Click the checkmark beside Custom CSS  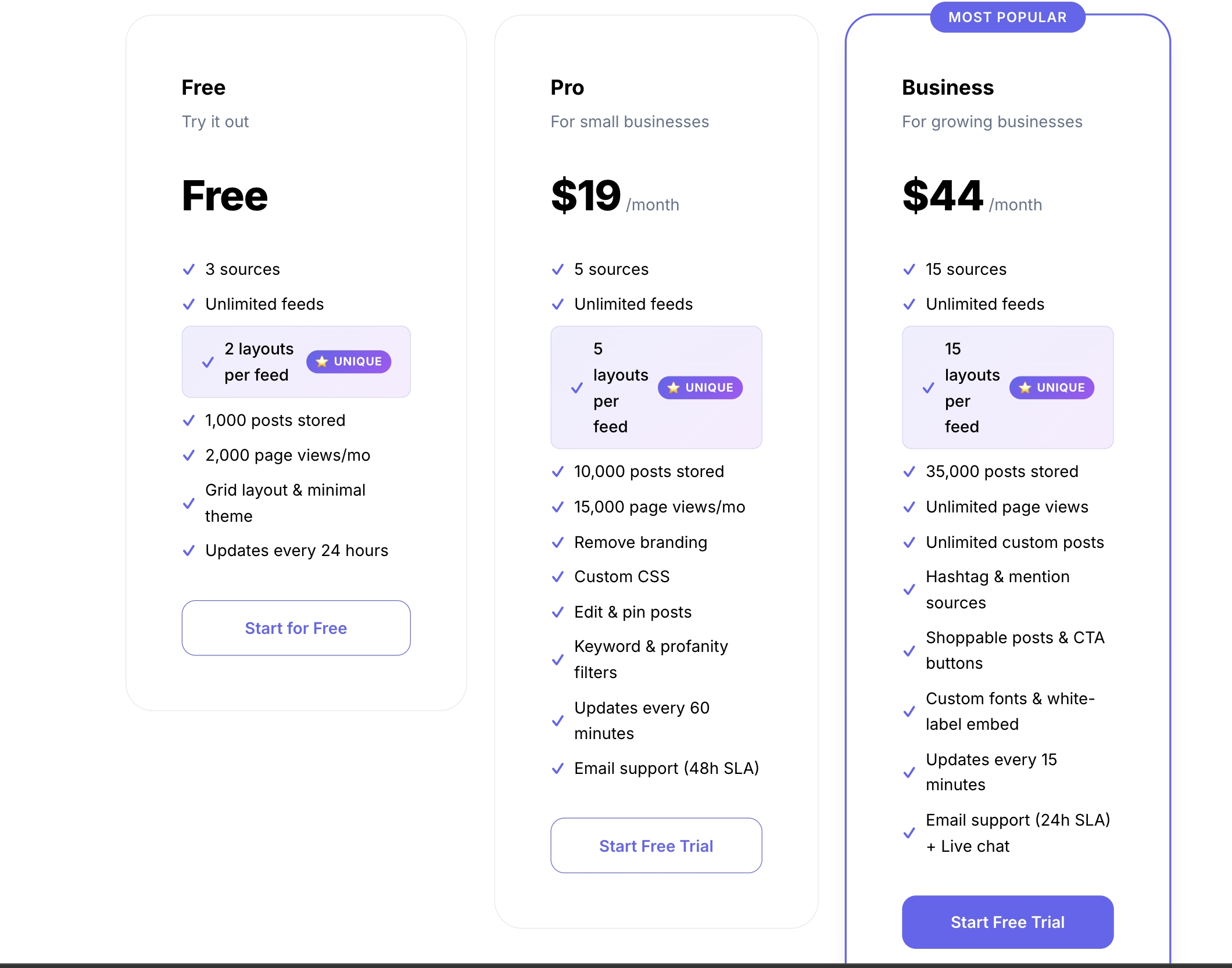pyautogui.click(x=558, y=576)
